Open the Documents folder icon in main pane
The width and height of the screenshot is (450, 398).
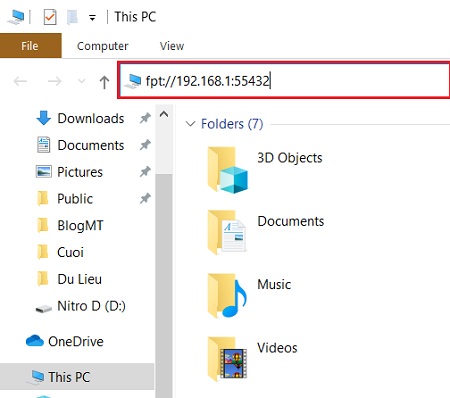coord(227,232)
